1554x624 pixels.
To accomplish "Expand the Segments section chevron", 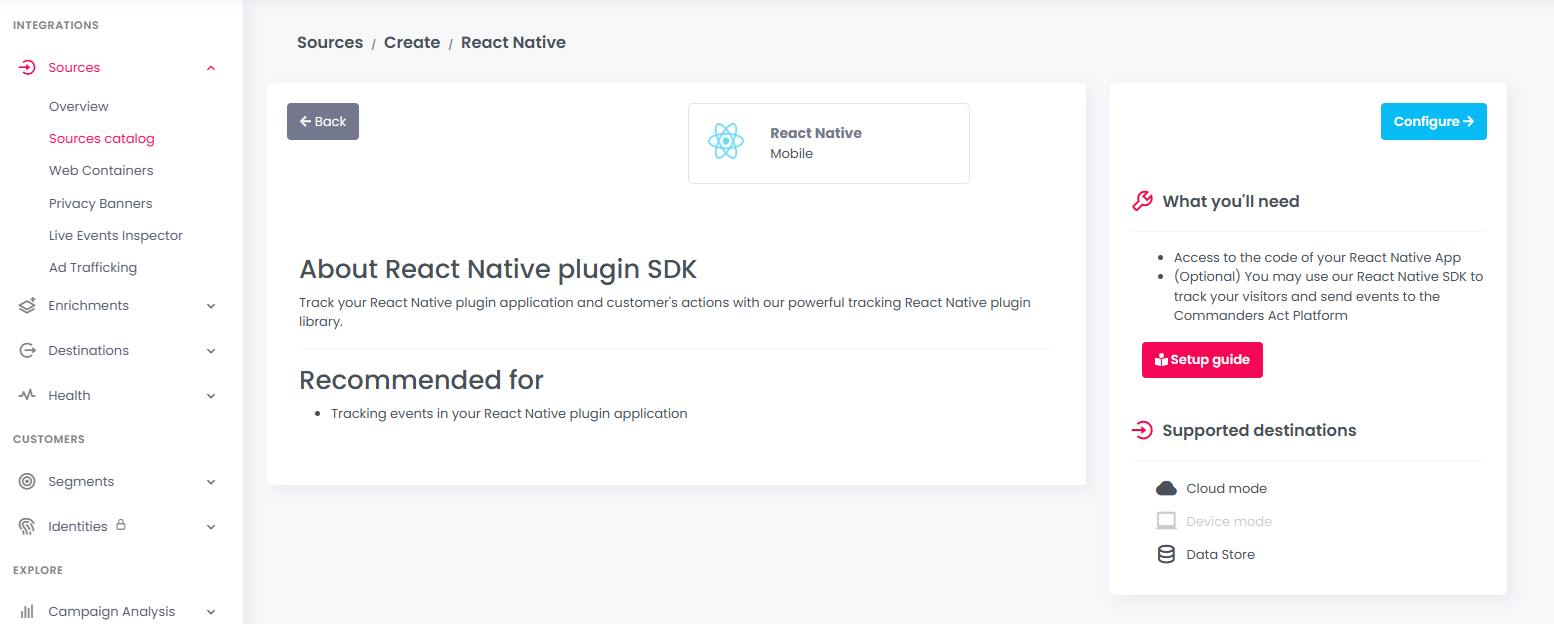I will (211, 482).
